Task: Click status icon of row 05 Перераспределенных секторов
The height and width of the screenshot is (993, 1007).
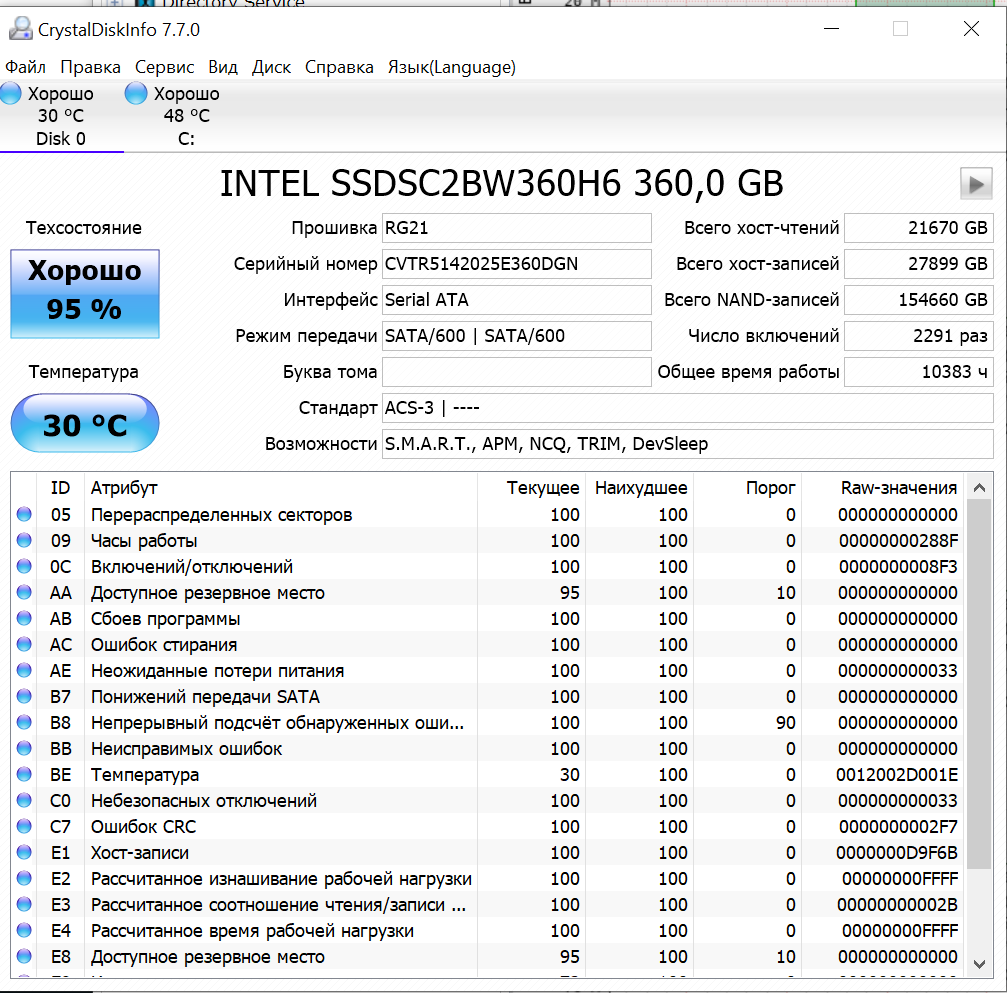Action: coord(24,514)
